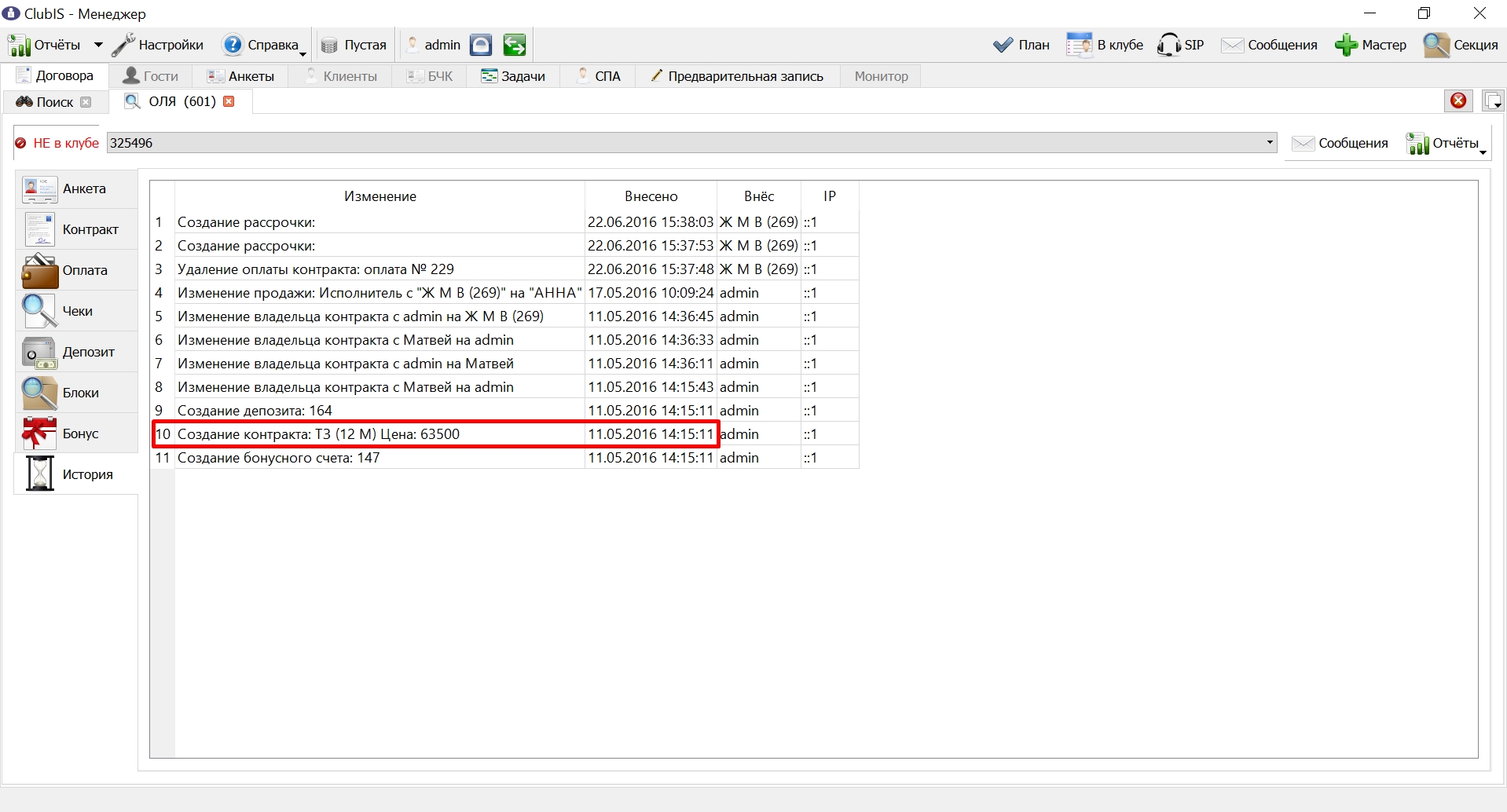Click the В клубе toolbar button
The width and height of the screenshot is (1507, 812).
point(1105,45)
